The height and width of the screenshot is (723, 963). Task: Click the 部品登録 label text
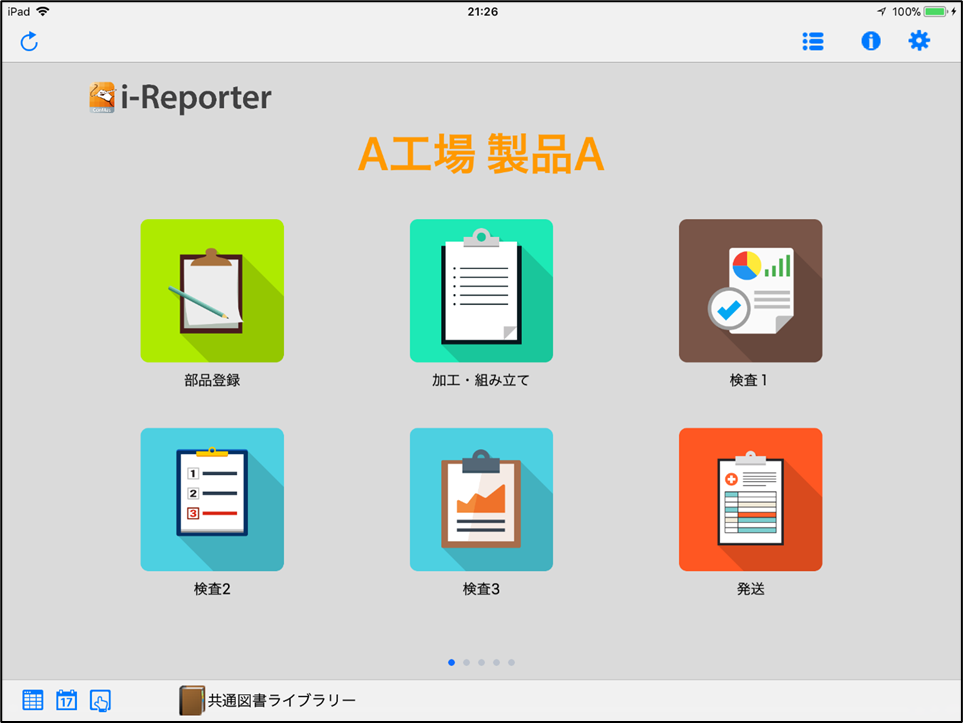[212, 380]
